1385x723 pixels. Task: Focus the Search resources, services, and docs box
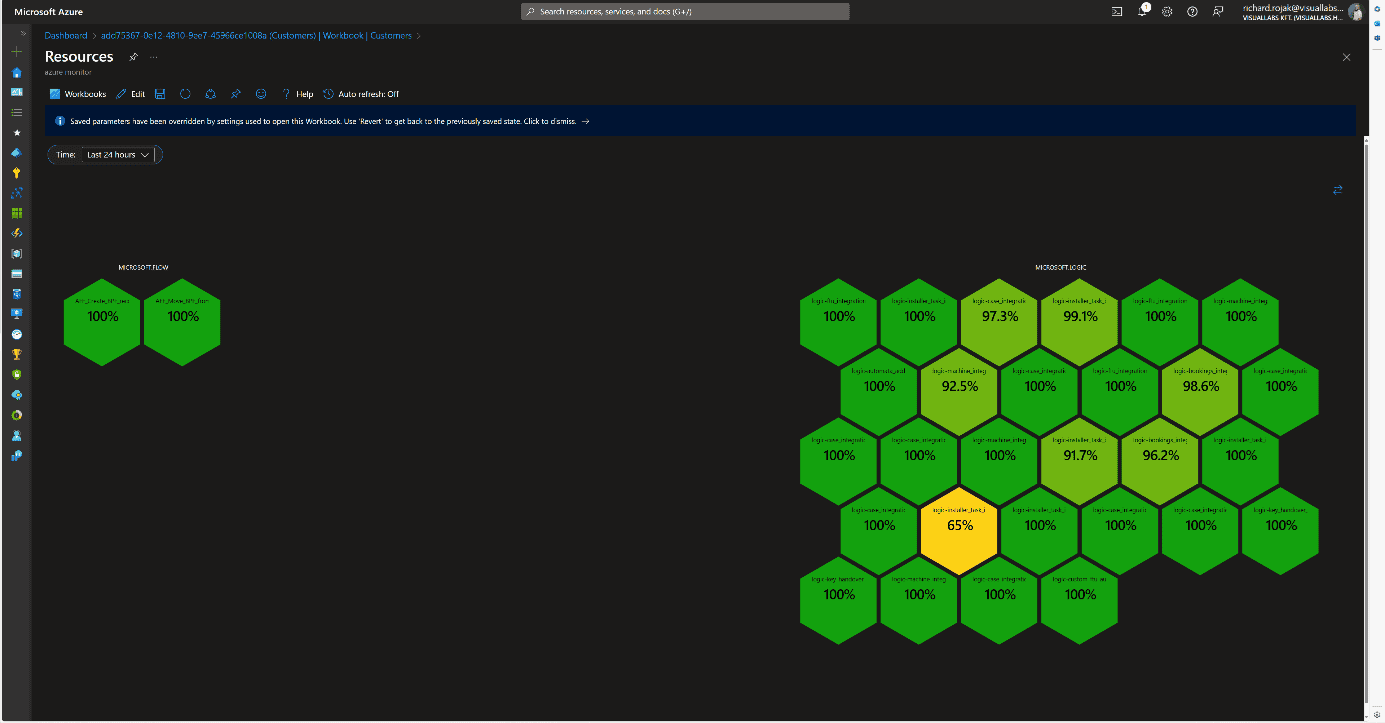tap(685, 11)
